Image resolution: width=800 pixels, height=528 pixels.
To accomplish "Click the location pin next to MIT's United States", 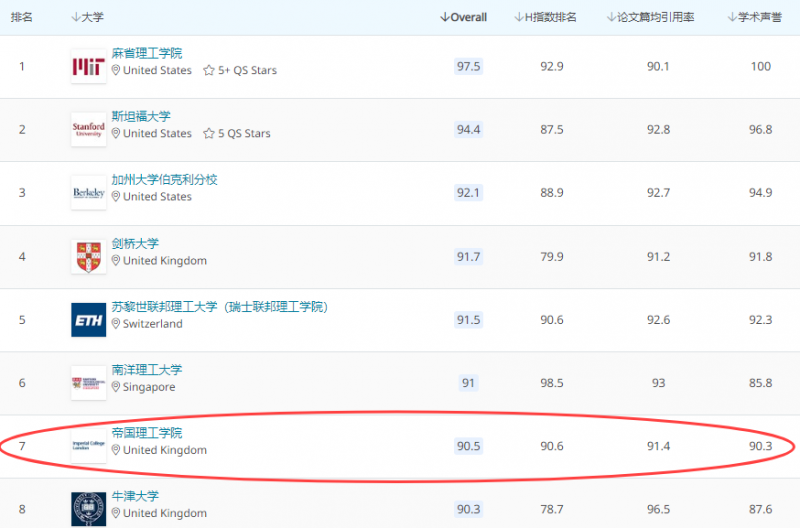I will [x=116, y=70].
